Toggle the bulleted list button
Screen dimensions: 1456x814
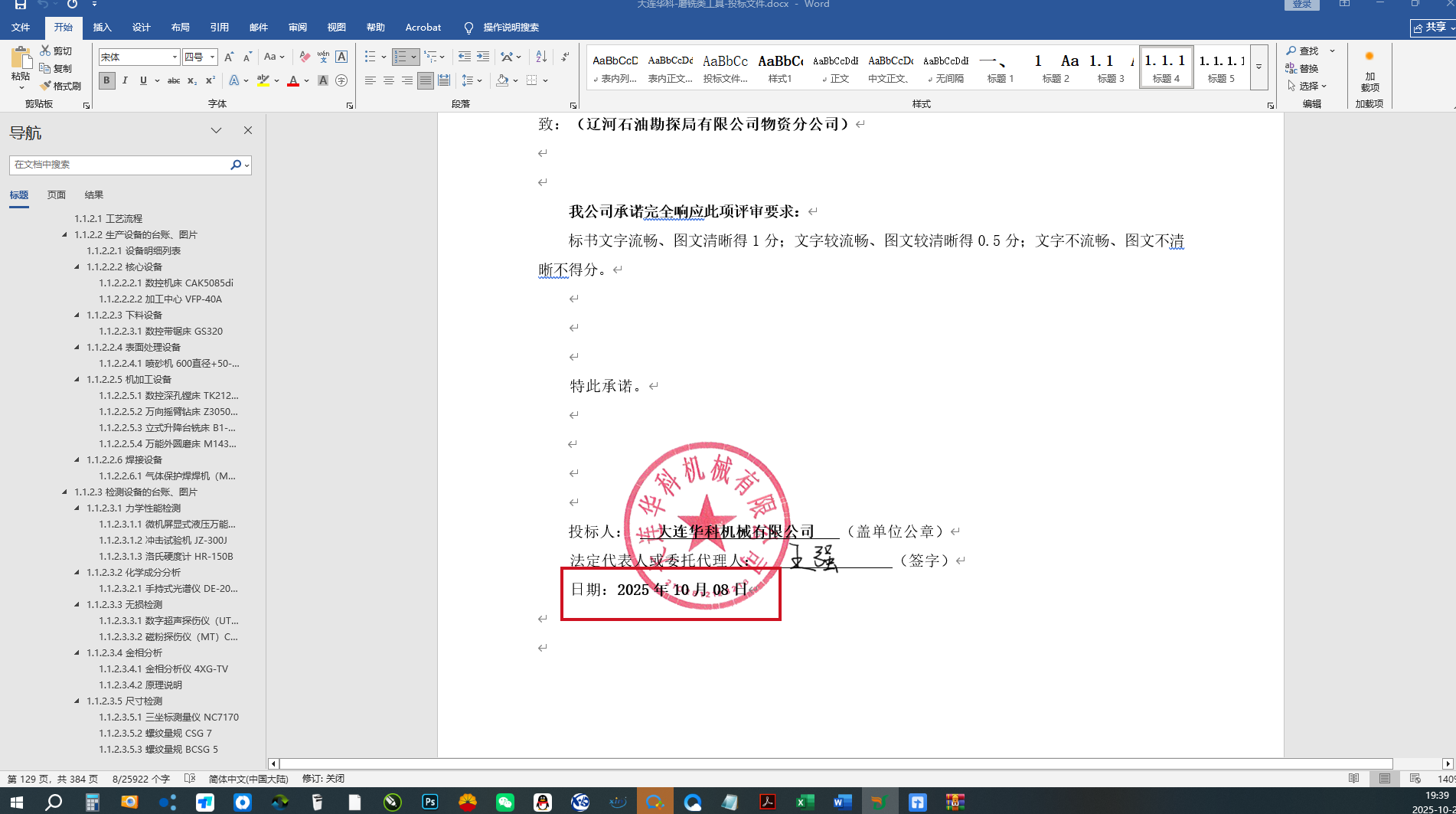point(371,57)
